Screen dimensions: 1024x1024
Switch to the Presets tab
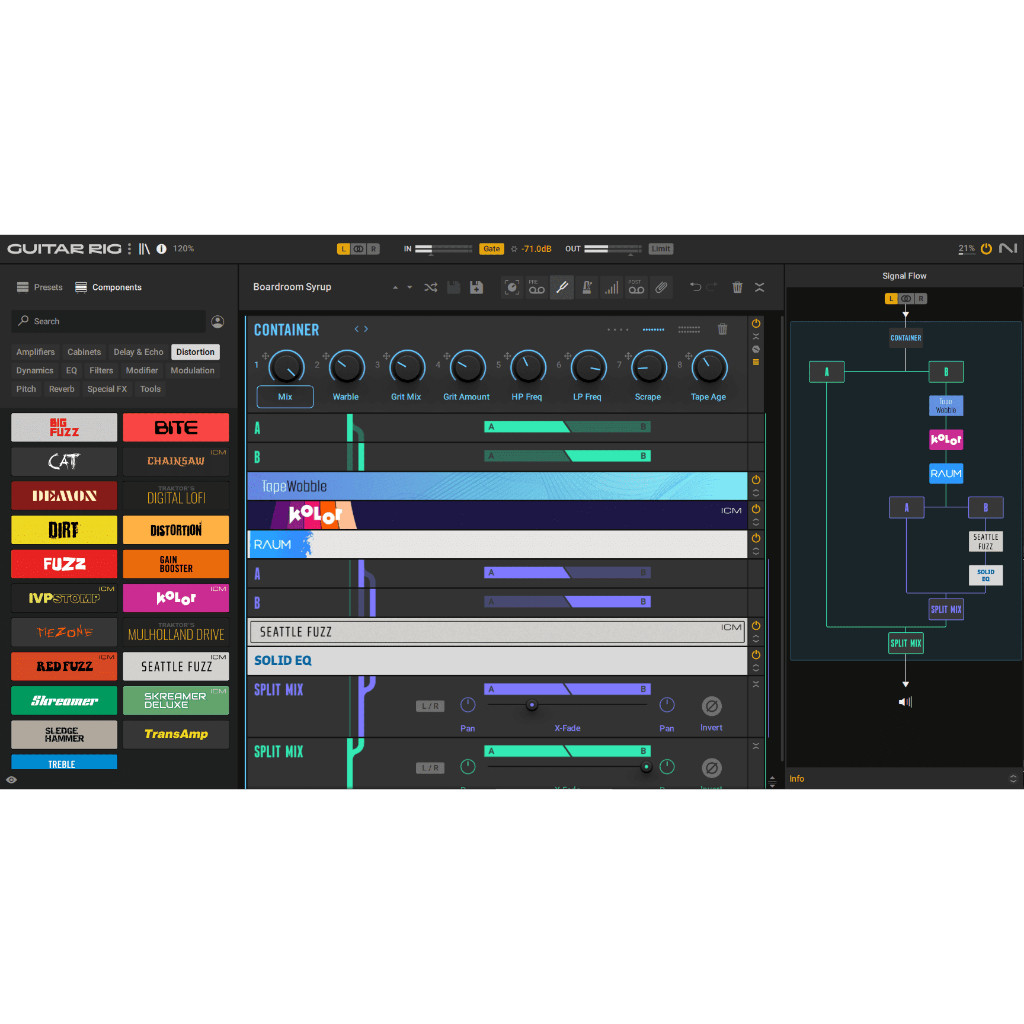click(x=40, y=287)
